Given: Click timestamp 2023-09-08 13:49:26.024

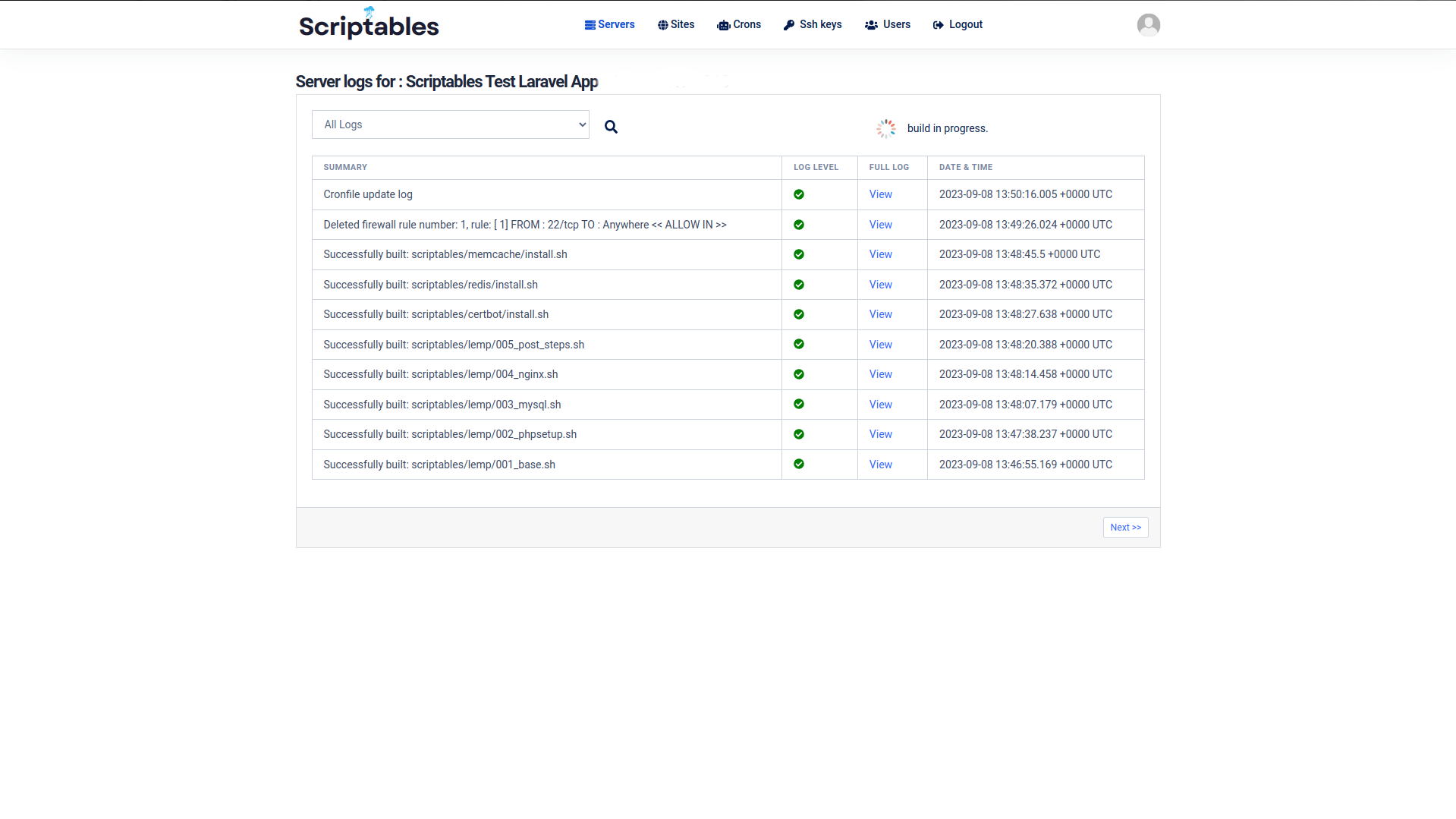Looking at the screenshot, I should pos(1026,225).
